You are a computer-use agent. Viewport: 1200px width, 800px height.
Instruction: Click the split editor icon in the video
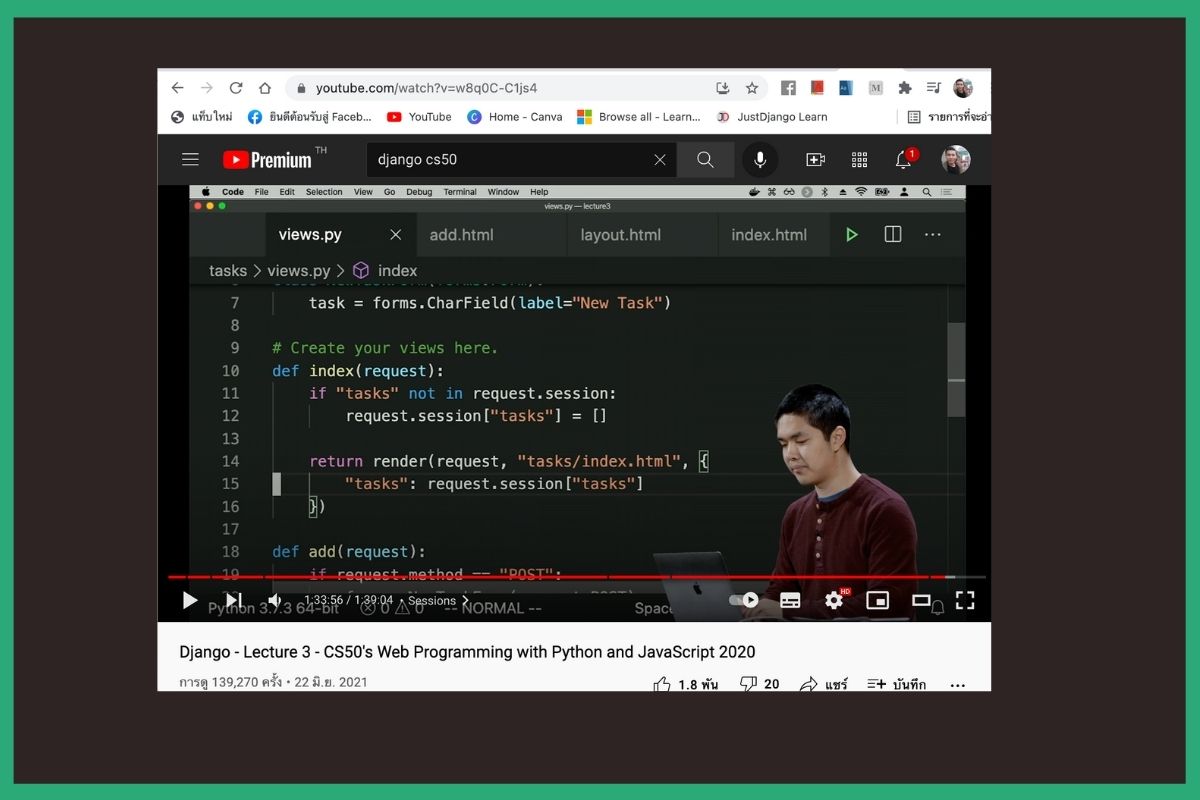pyautogui.click(x=893, y=234)
